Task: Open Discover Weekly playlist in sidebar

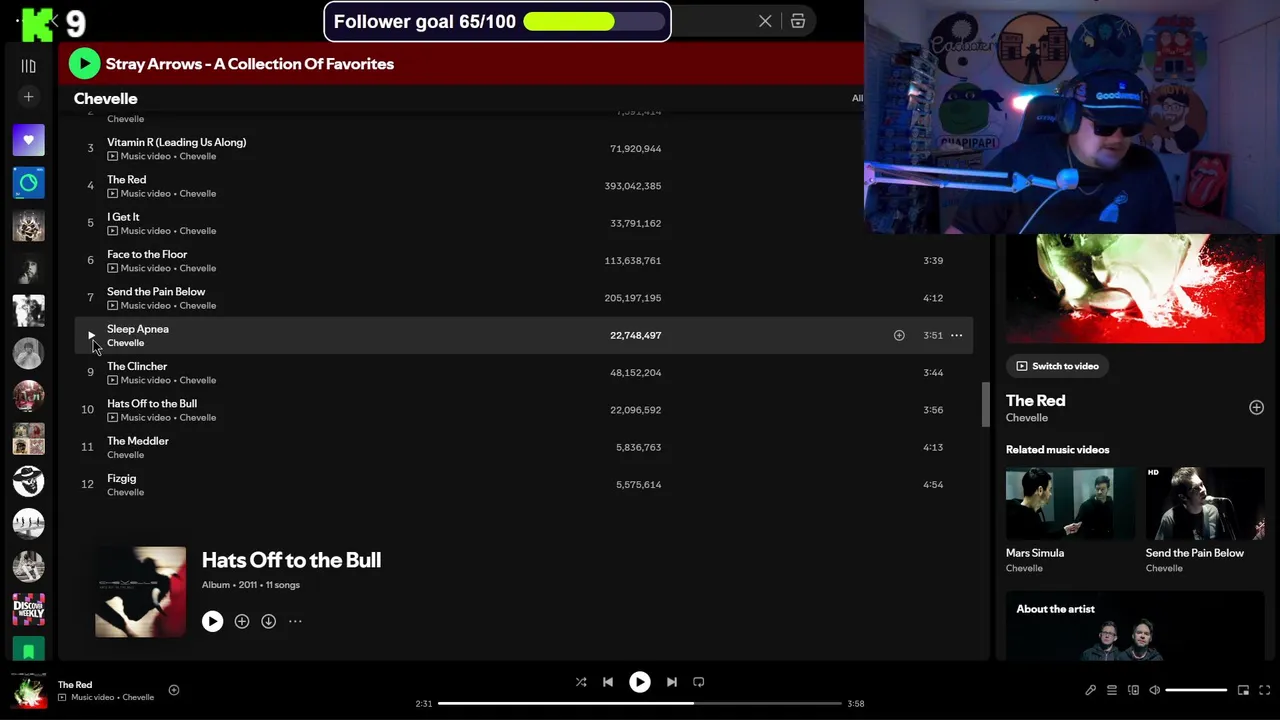Action: [28, 609]
